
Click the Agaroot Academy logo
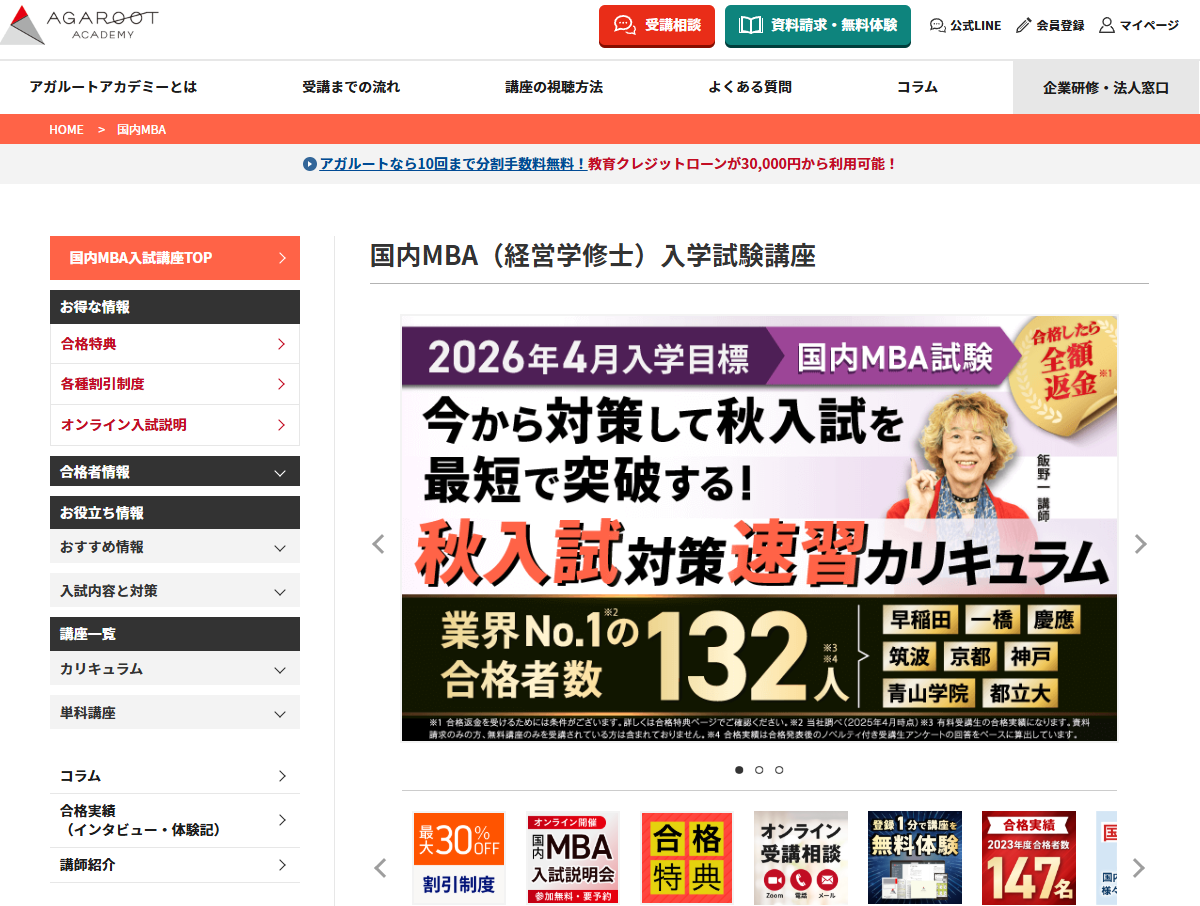80,24
